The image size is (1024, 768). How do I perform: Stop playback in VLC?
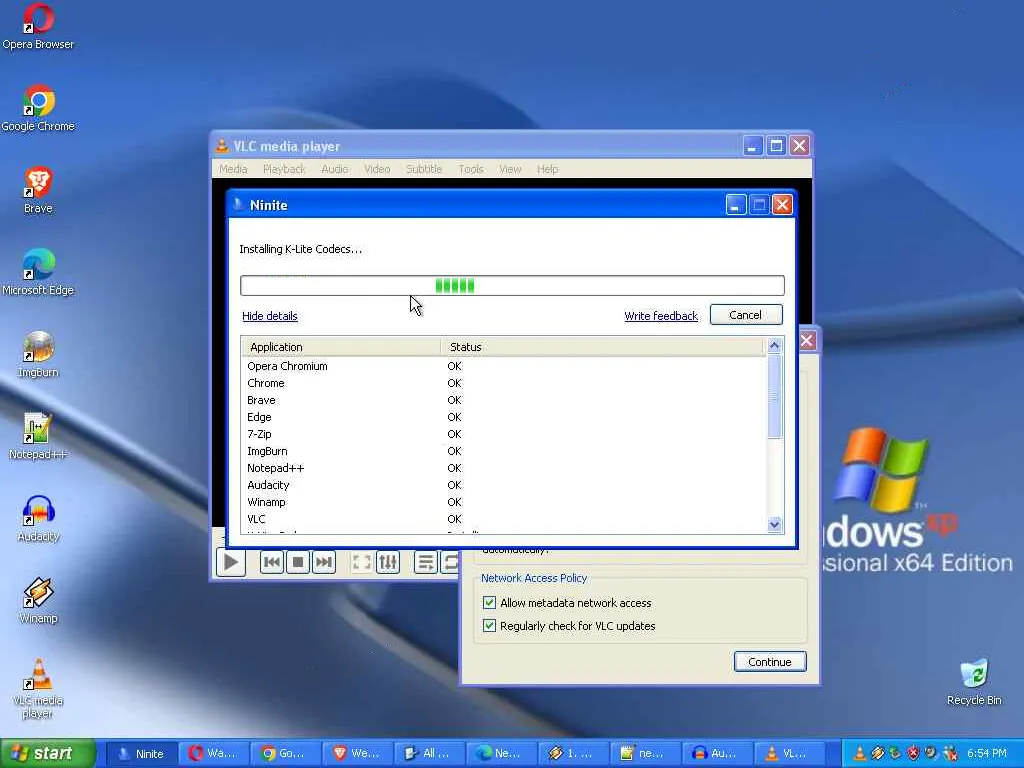click(298, 562)
